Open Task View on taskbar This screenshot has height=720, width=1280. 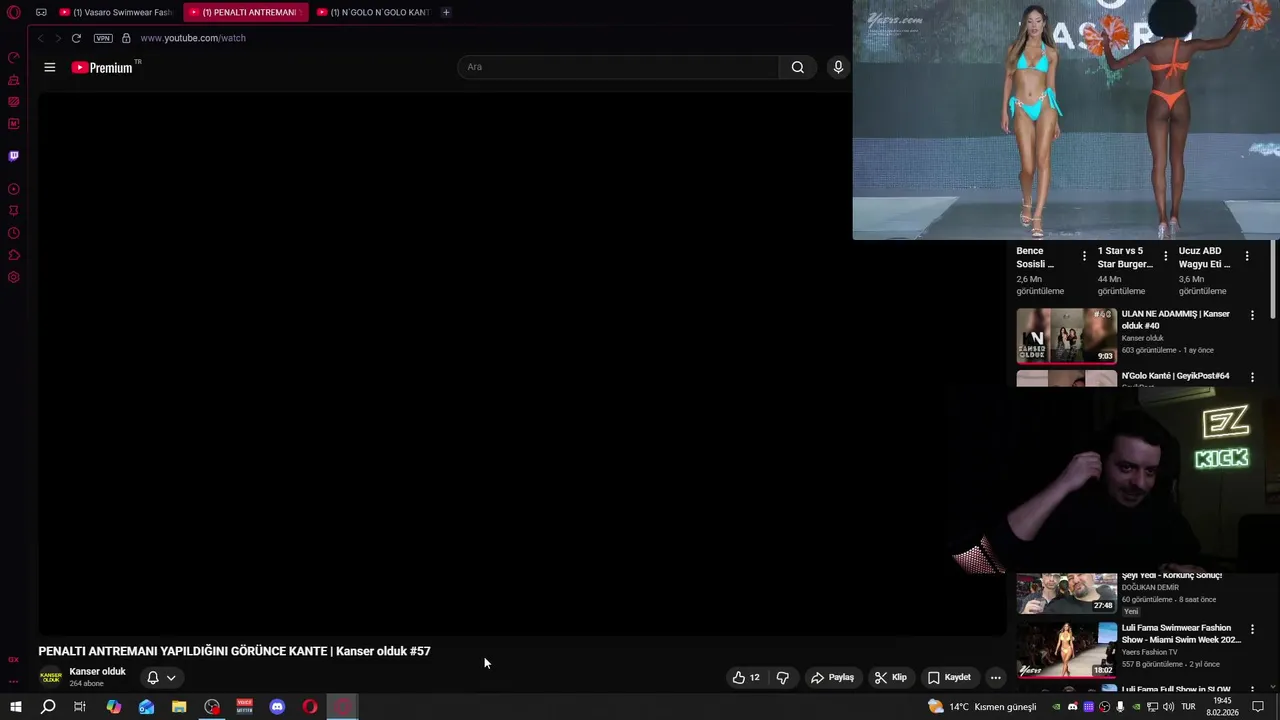tap(80, 707)
